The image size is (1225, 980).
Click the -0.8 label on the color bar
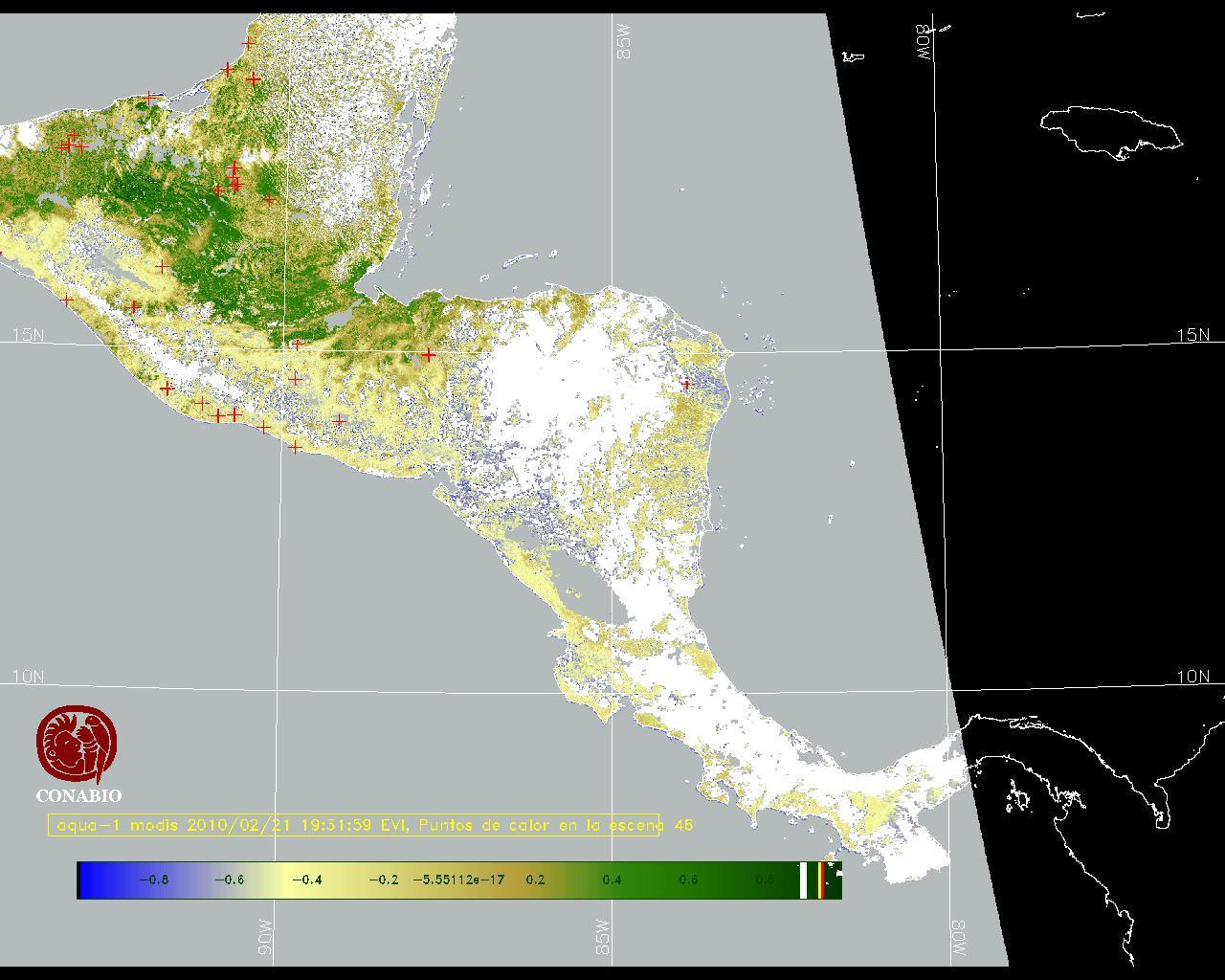tap(153, 880)
